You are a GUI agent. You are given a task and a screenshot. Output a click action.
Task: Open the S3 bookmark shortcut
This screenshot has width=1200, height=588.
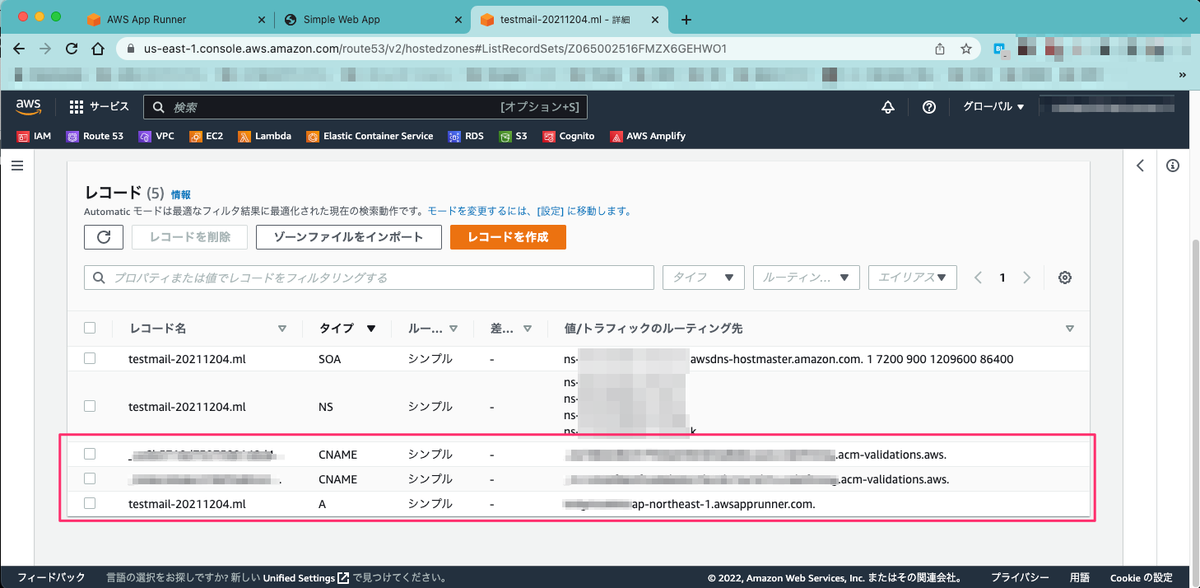tap(514, 136)
